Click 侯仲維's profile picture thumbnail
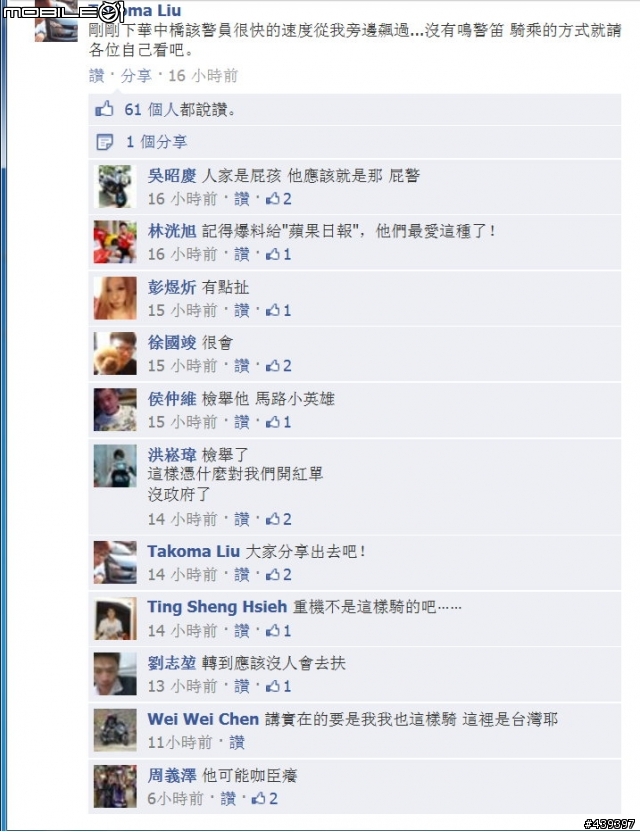The width and height of the screenshot is (640, 832). click(x=115, y=410)
